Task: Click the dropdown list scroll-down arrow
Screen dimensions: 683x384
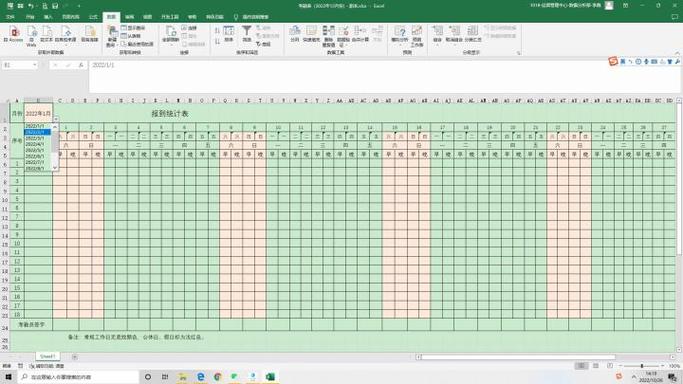Action: [55, 168]
